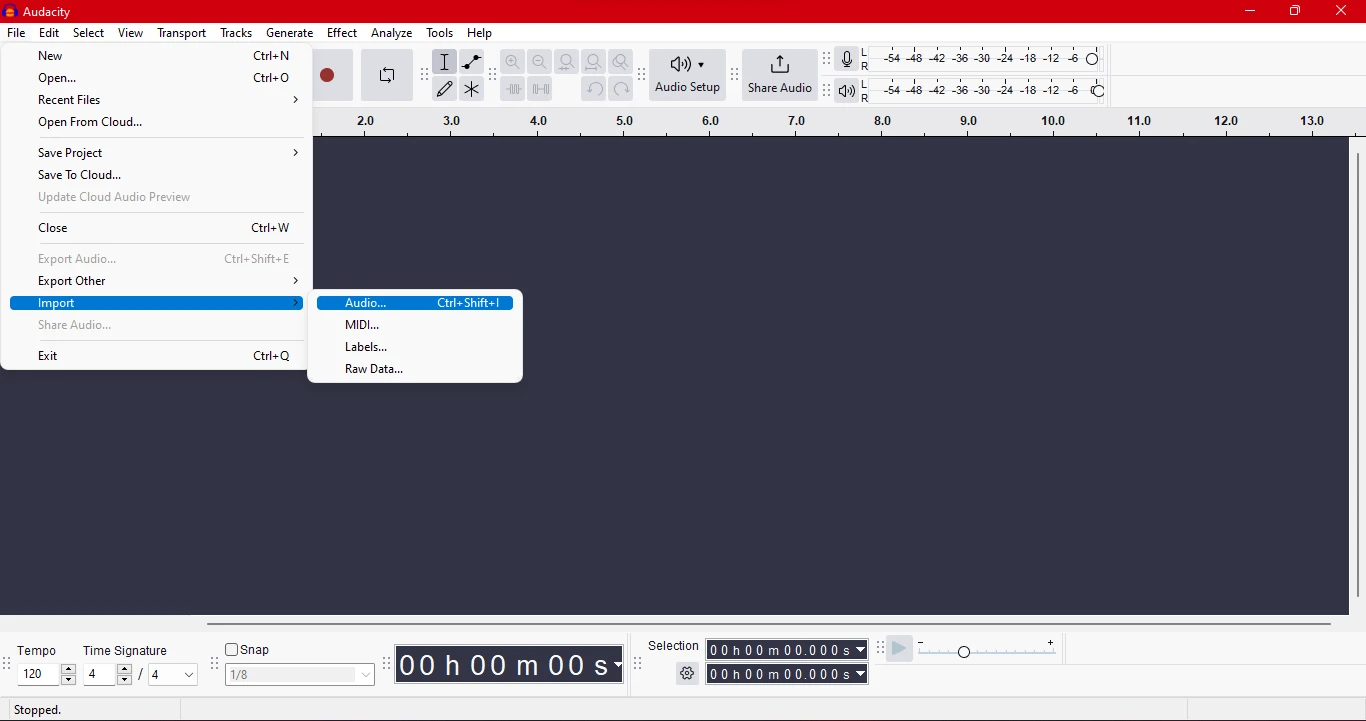
Task: Expand the Recent Files submenu
Action: click(156, 100)
